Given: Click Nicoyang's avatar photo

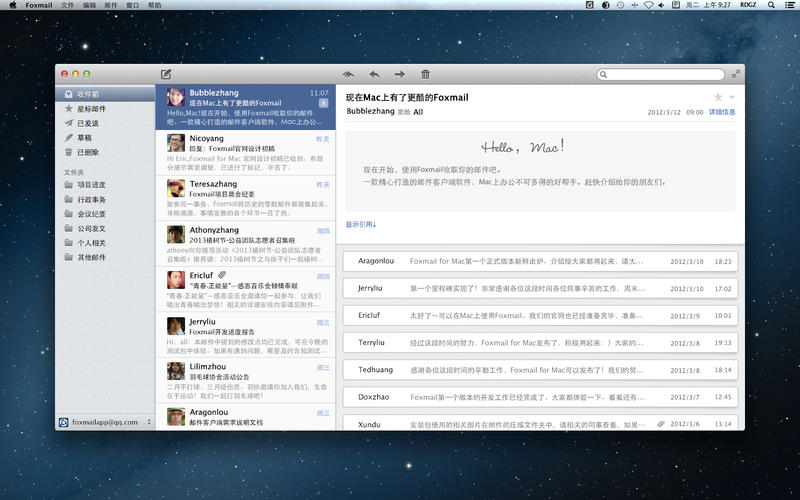Looking at the screenshot, I should click(x=176, y=143).
